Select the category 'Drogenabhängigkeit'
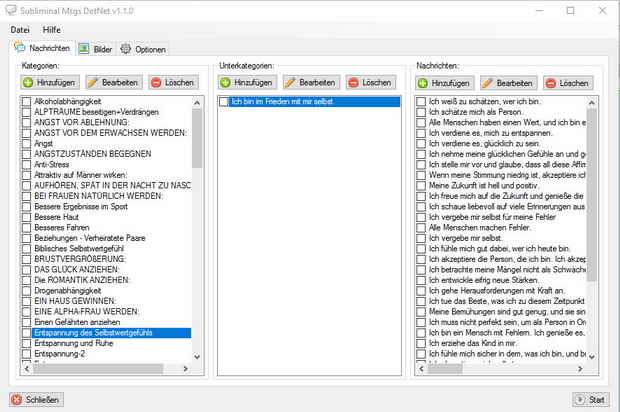Image resolution: width=620 pixels, height=412 pixels. [67, 291]
